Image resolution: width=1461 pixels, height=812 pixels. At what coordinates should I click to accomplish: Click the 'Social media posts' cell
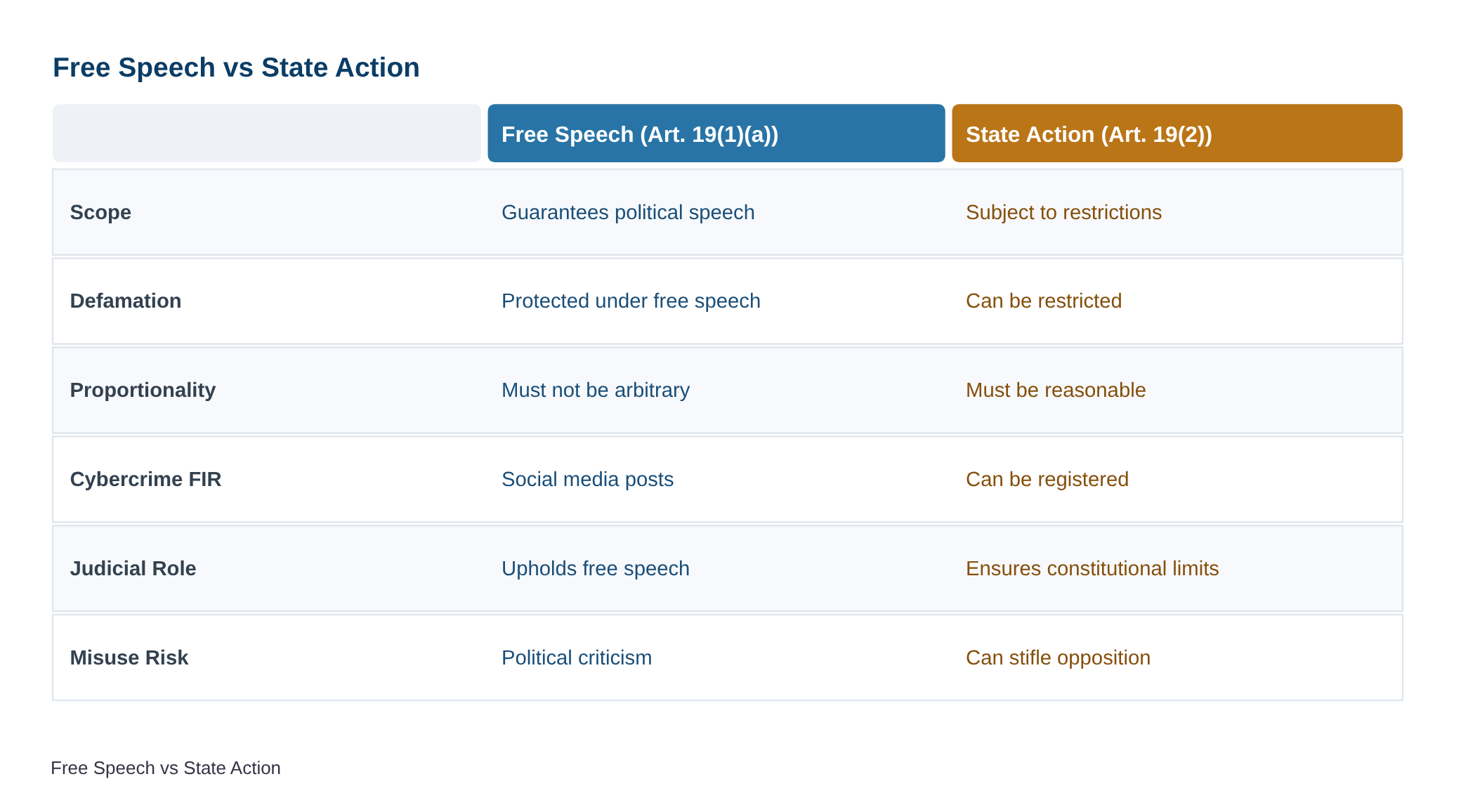[x=587, y=479]
